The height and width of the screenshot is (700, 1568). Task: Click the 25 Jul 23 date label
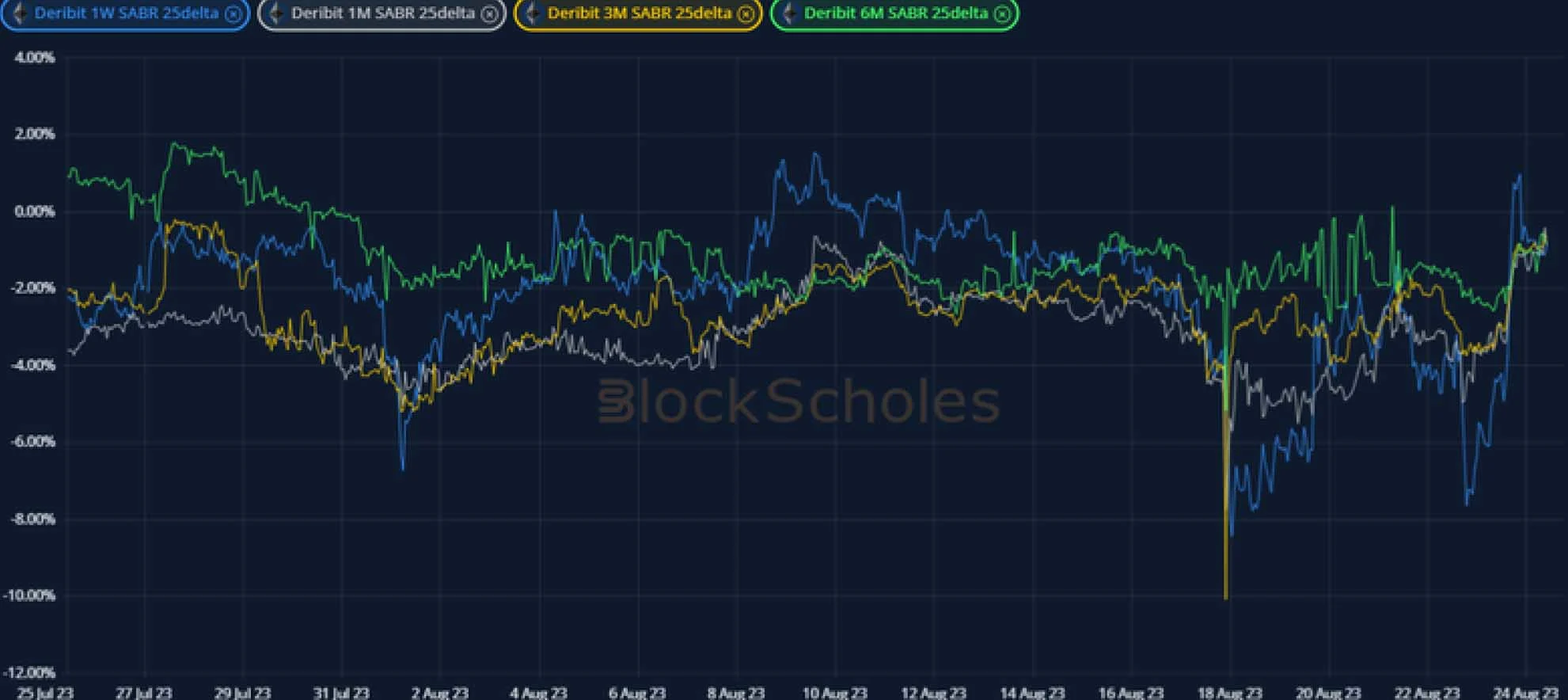(45, 693)
